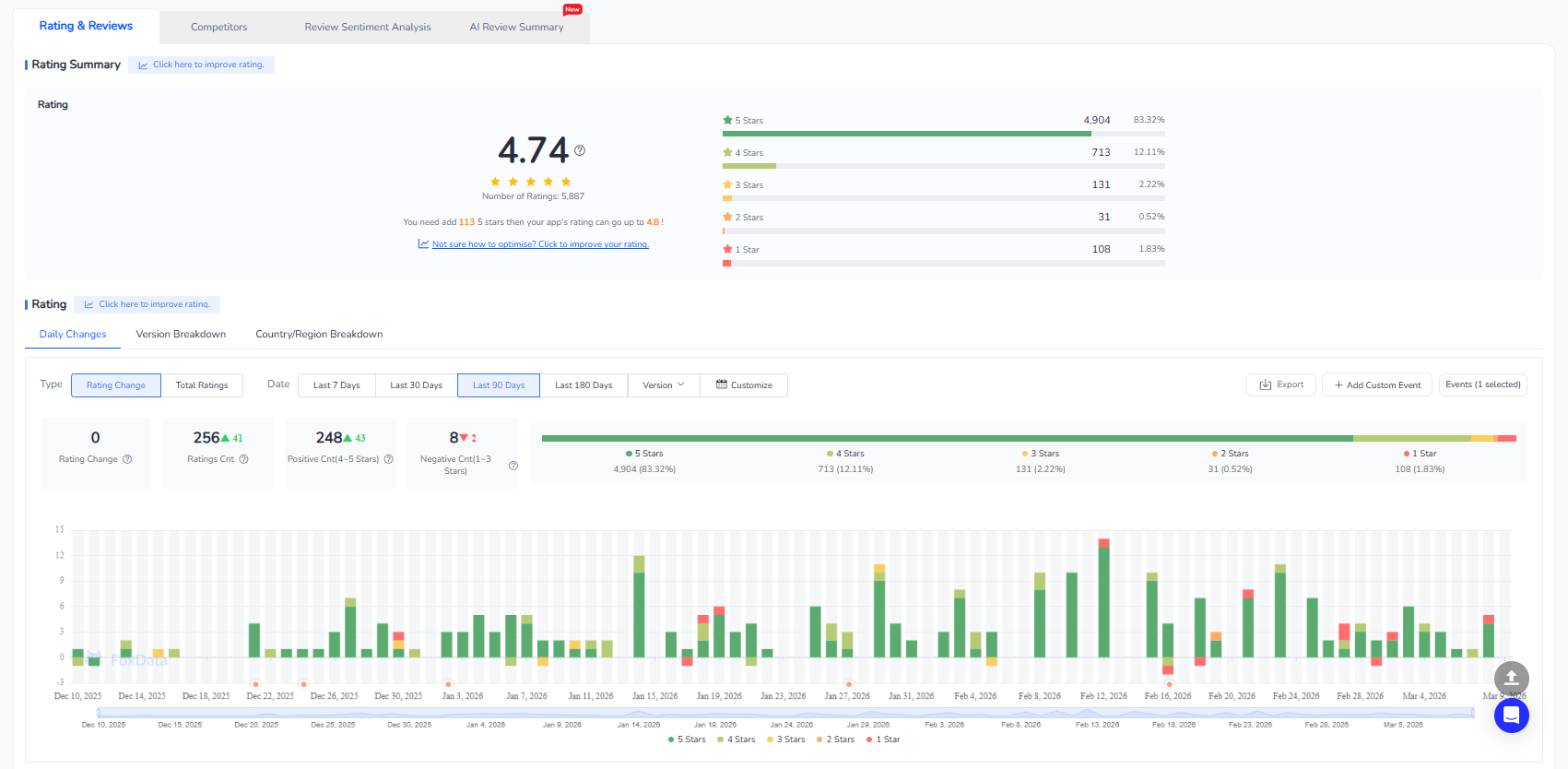Open the Events (1 selected) dropdown
This screenshot has height=769, width=1568.
[x=1482, y=384]
